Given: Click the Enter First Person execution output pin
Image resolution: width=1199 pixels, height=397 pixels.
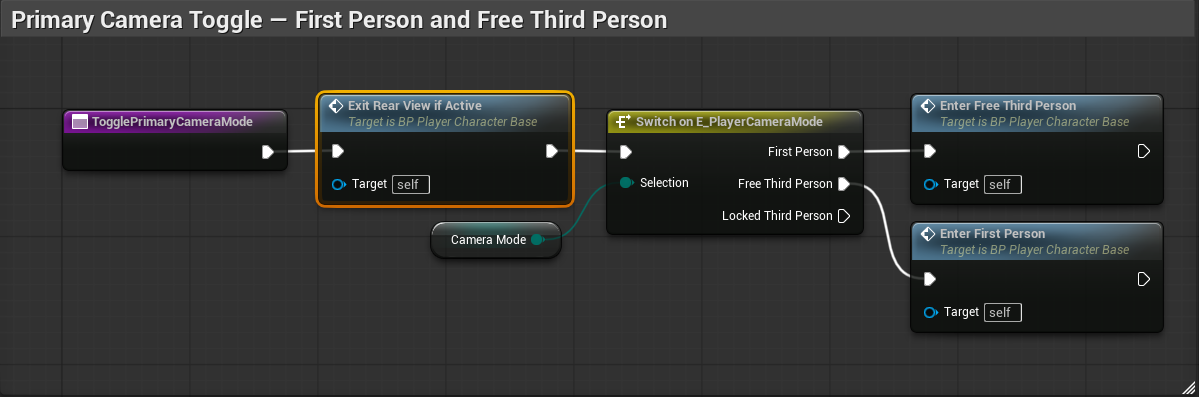Looking at the screenshot, I should (1143, 279).
